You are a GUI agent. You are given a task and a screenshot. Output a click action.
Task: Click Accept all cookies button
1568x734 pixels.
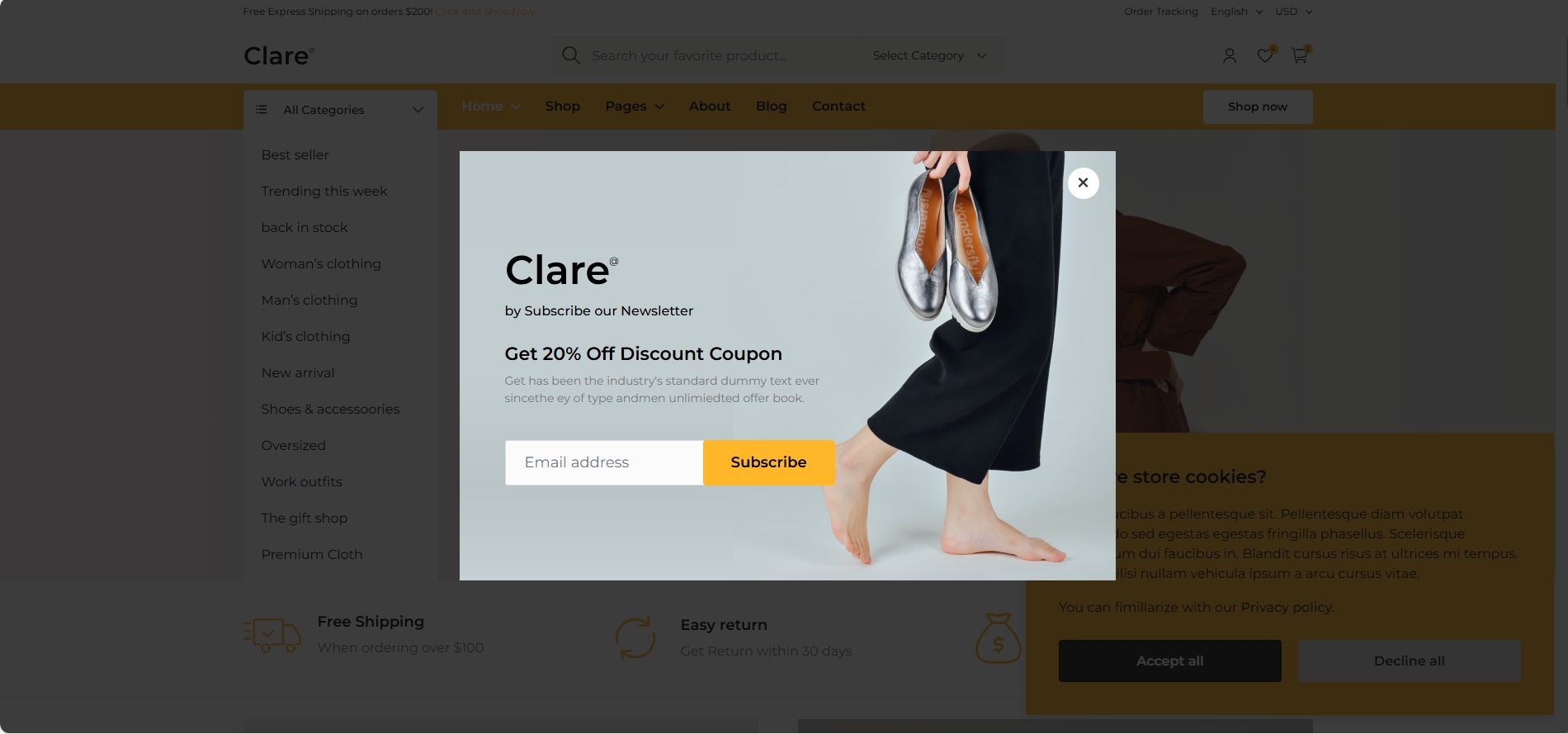tap(1169, 661)
